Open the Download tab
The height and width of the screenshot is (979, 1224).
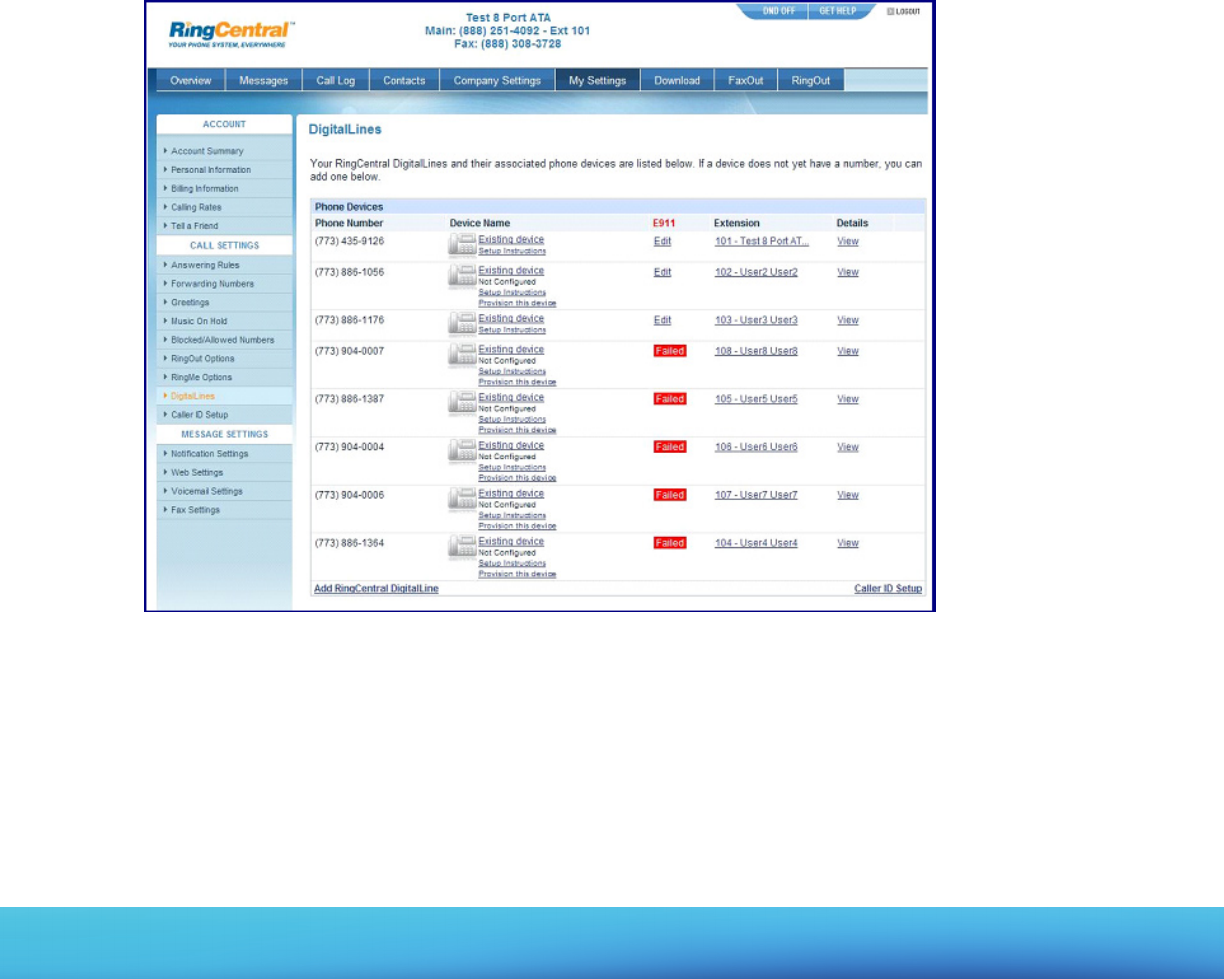(677, 81)
